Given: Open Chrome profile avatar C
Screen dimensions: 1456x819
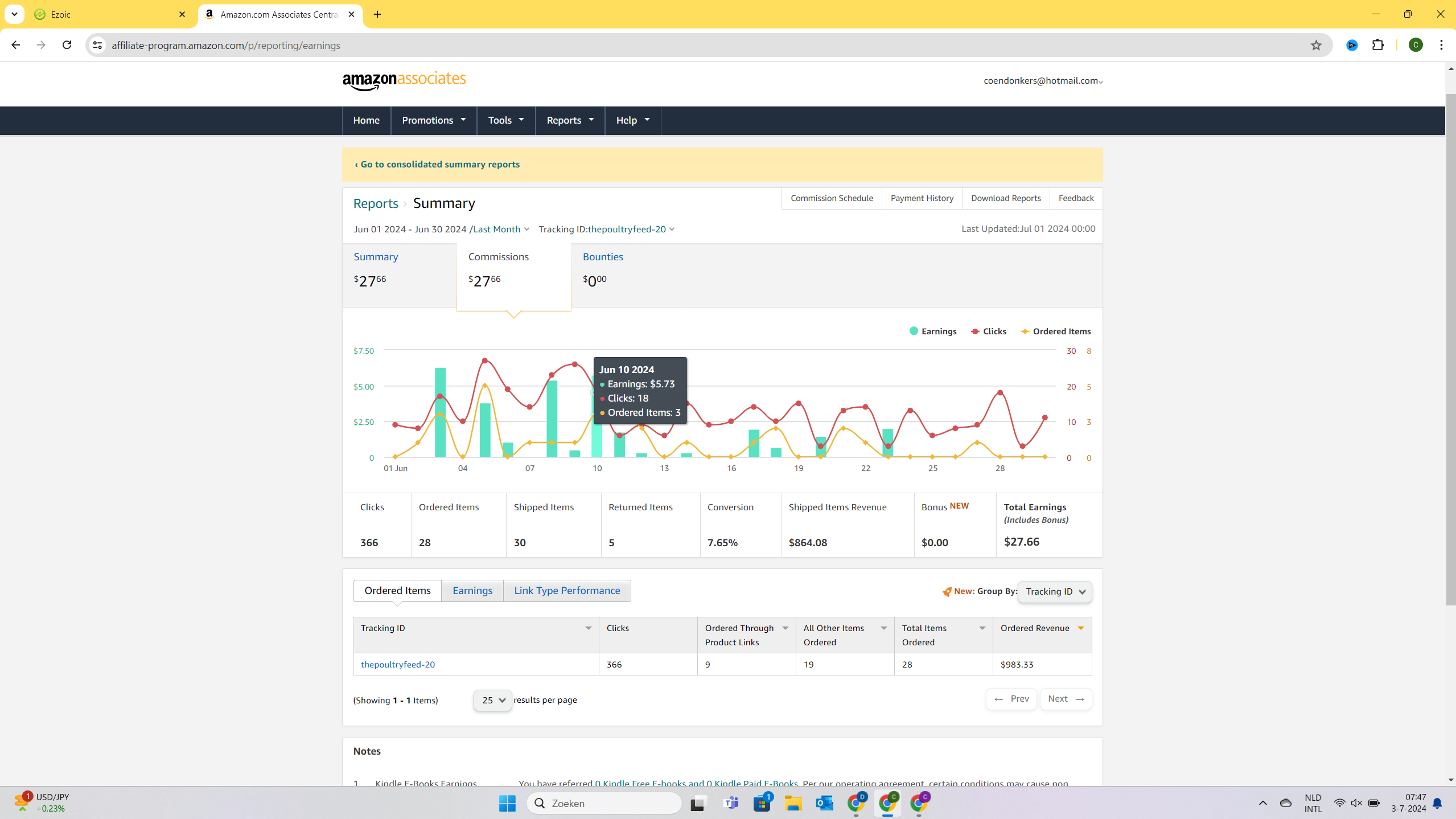Looking at the screenshot, I should point(1416,45).
